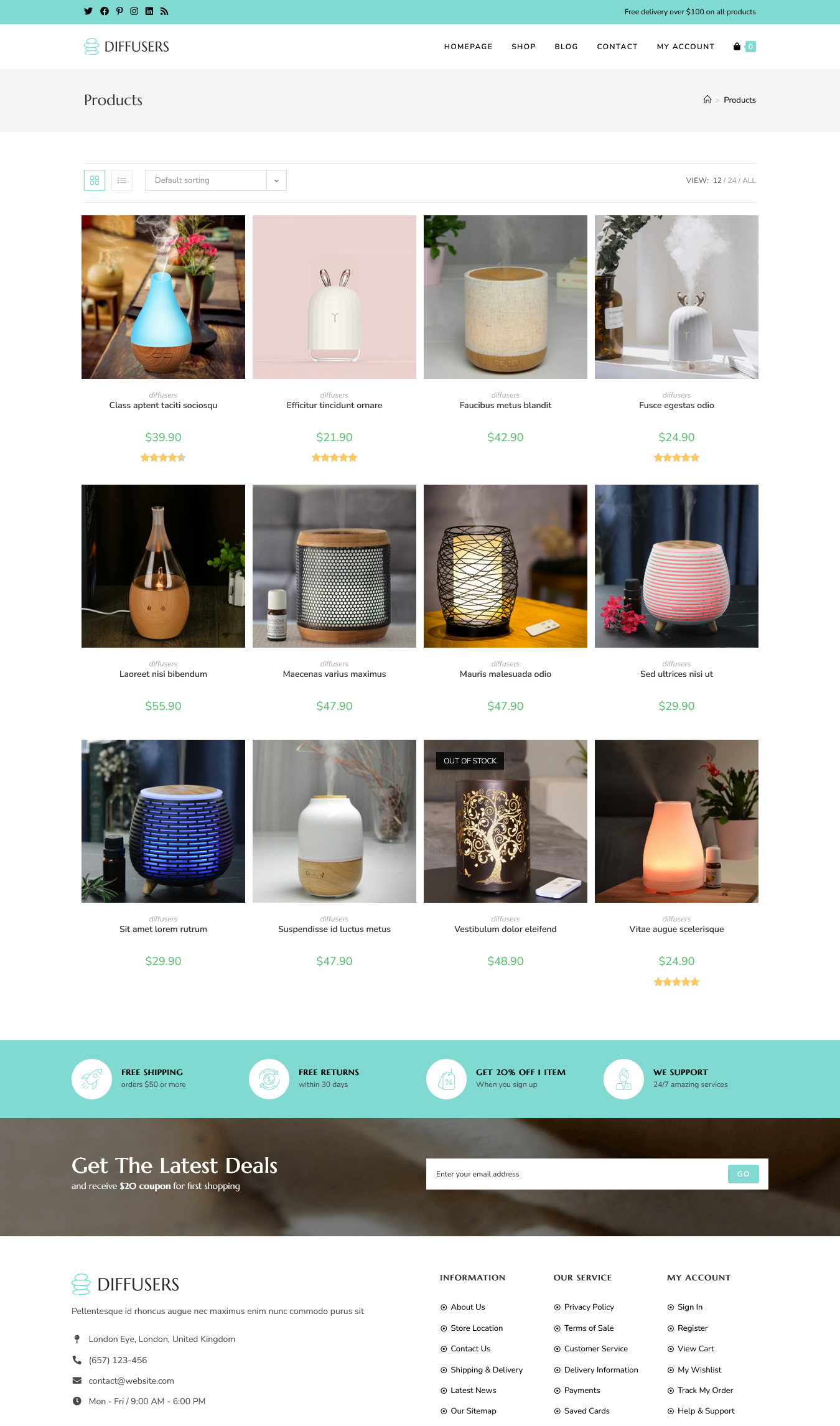Click the GO newsletter button
The image size is (840, 1426).
point(743,1174)
